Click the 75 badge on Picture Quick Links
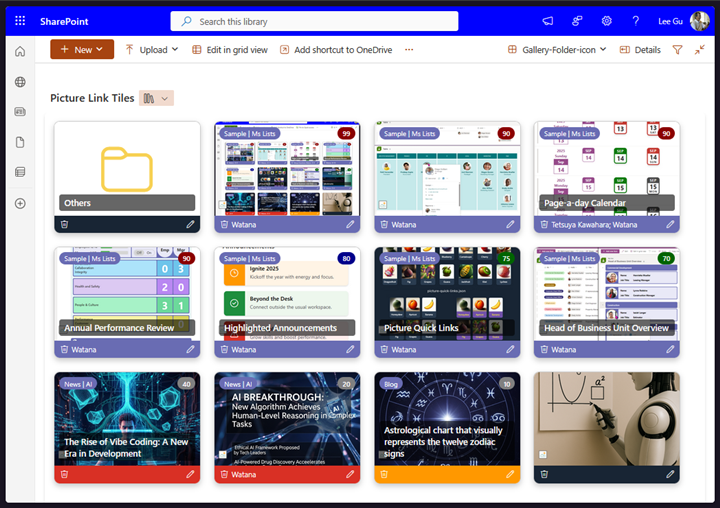This screenshot has width=720, height=508. (506, 259)
